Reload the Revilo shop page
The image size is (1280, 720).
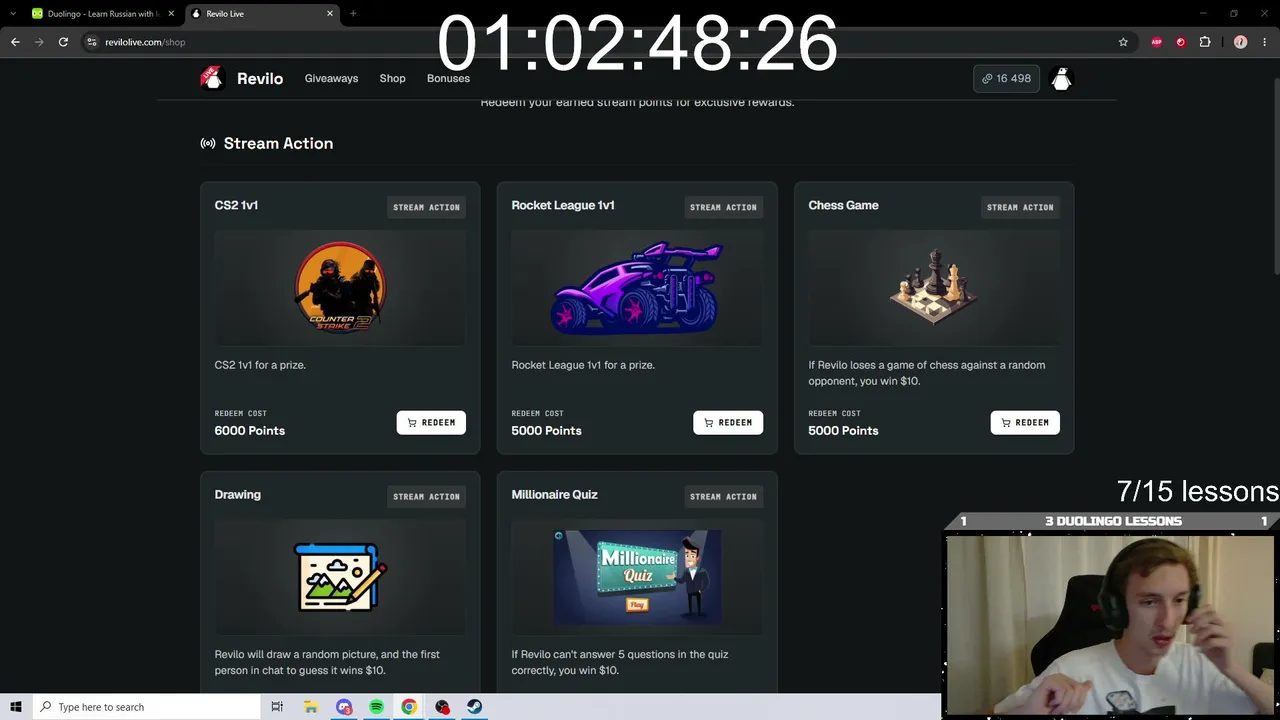point(63,42)
